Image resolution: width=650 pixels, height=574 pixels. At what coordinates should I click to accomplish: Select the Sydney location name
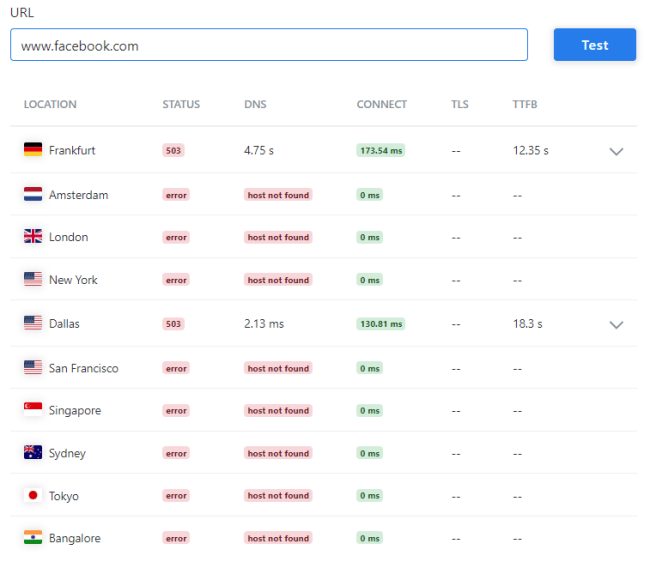[x=67, y=453]
